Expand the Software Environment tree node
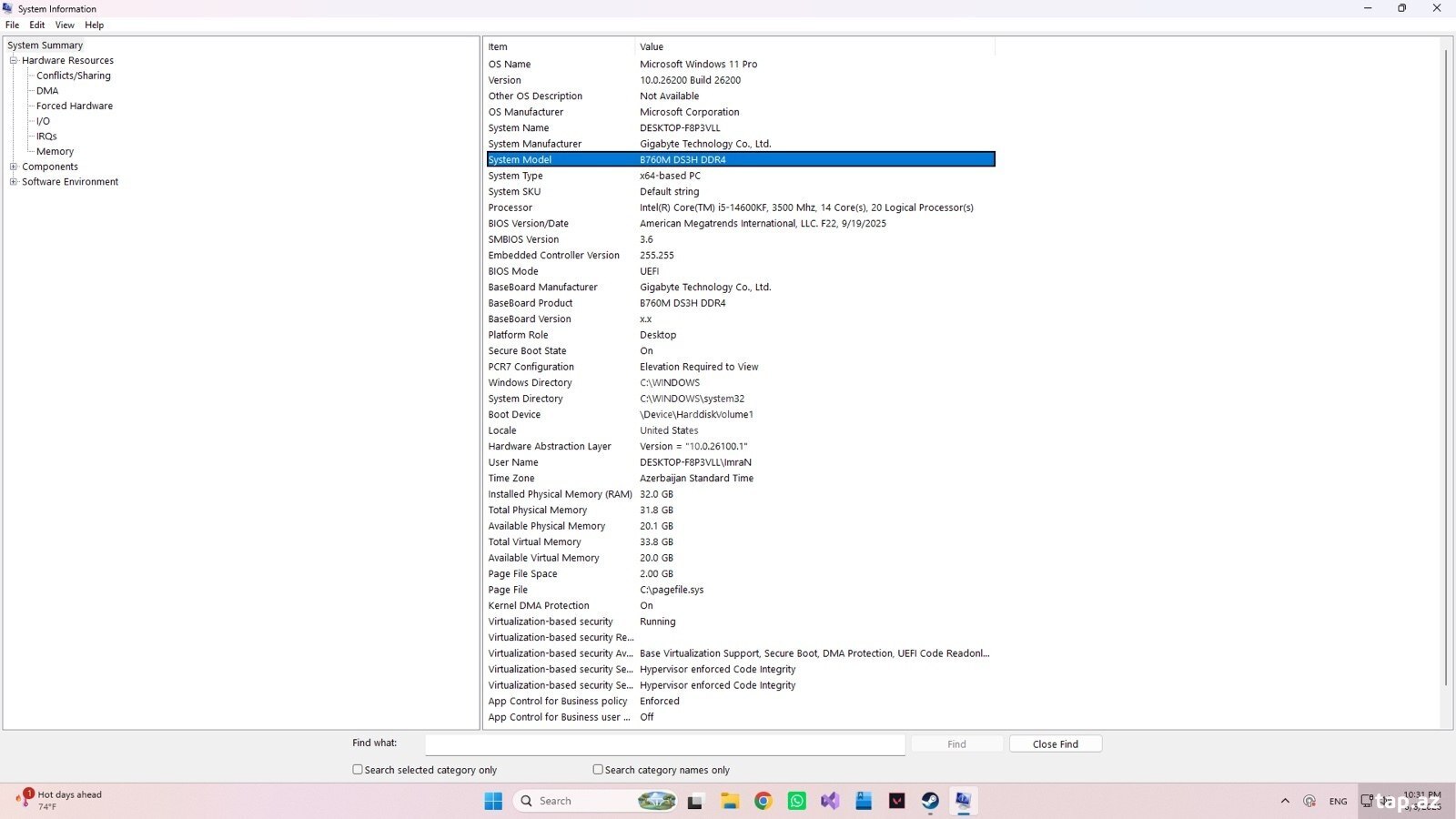Viewport: 1456px width, 819px height. coord(14,182)
